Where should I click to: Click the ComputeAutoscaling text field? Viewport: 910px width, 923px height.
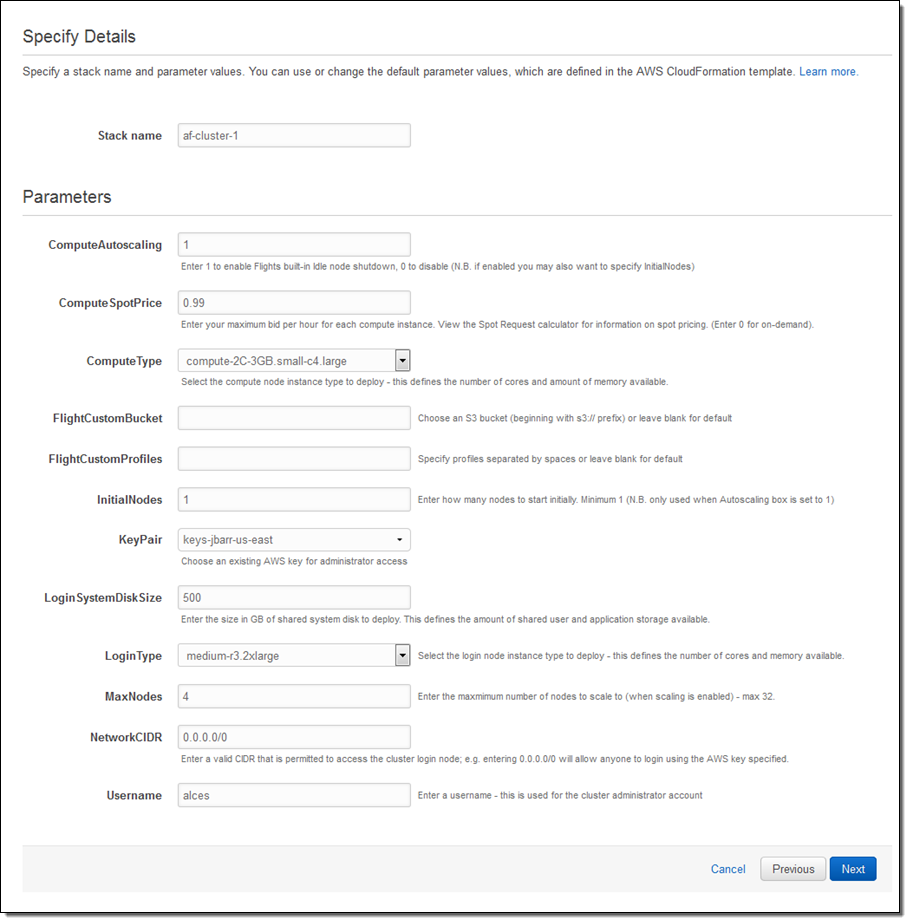point(294,245)
